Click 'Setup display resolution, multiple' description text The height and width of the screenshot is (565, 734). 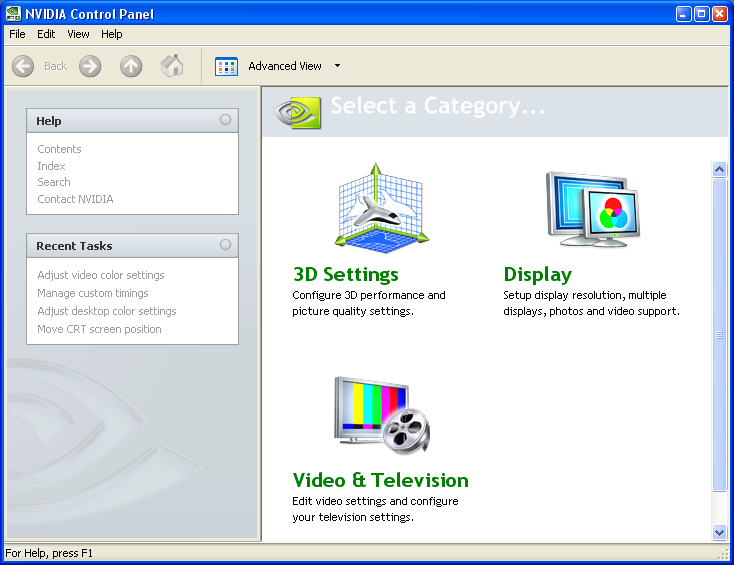585,295
